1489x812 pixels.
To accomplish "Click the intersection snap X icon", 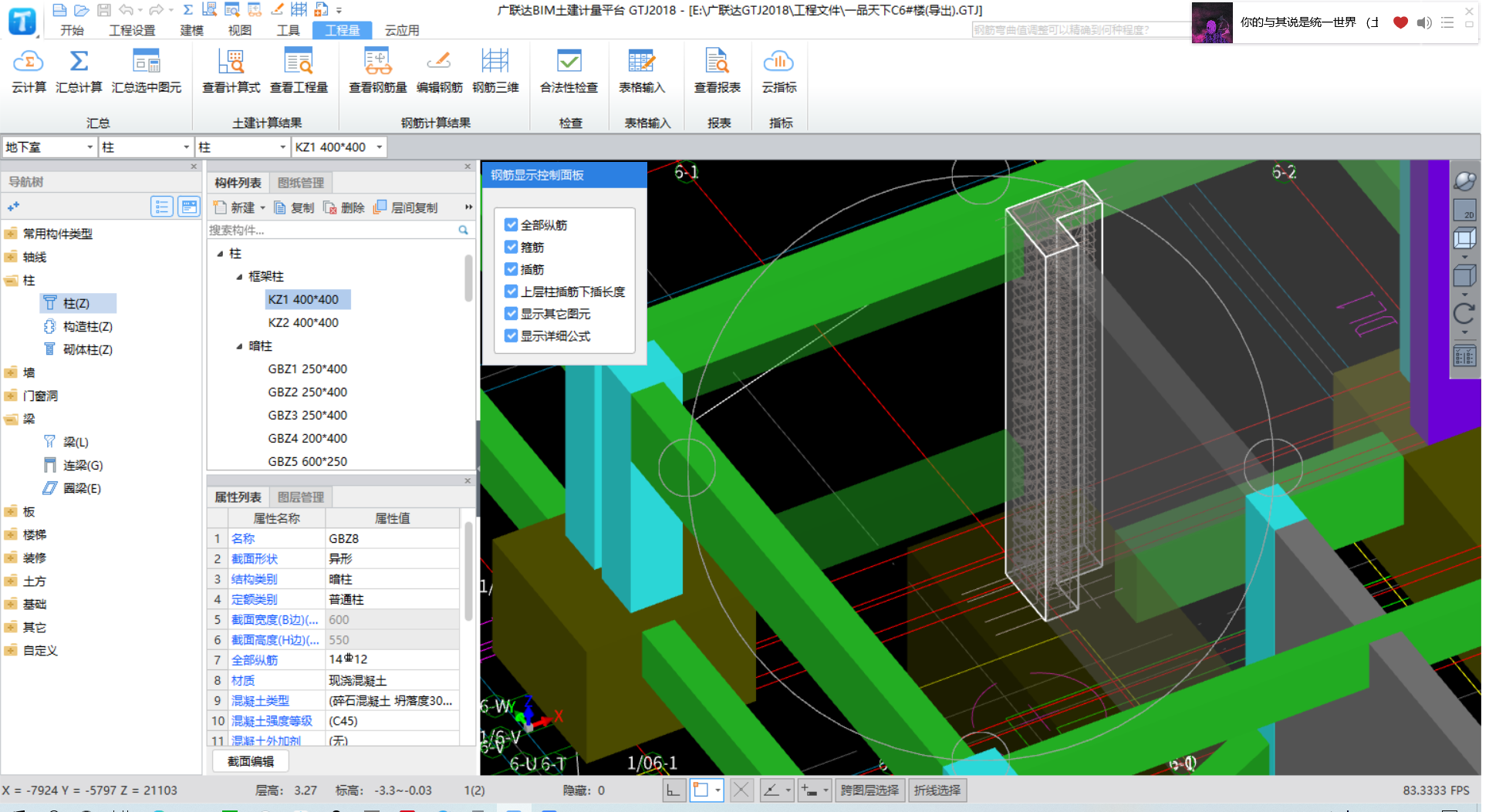I will [x=741, y=790].
